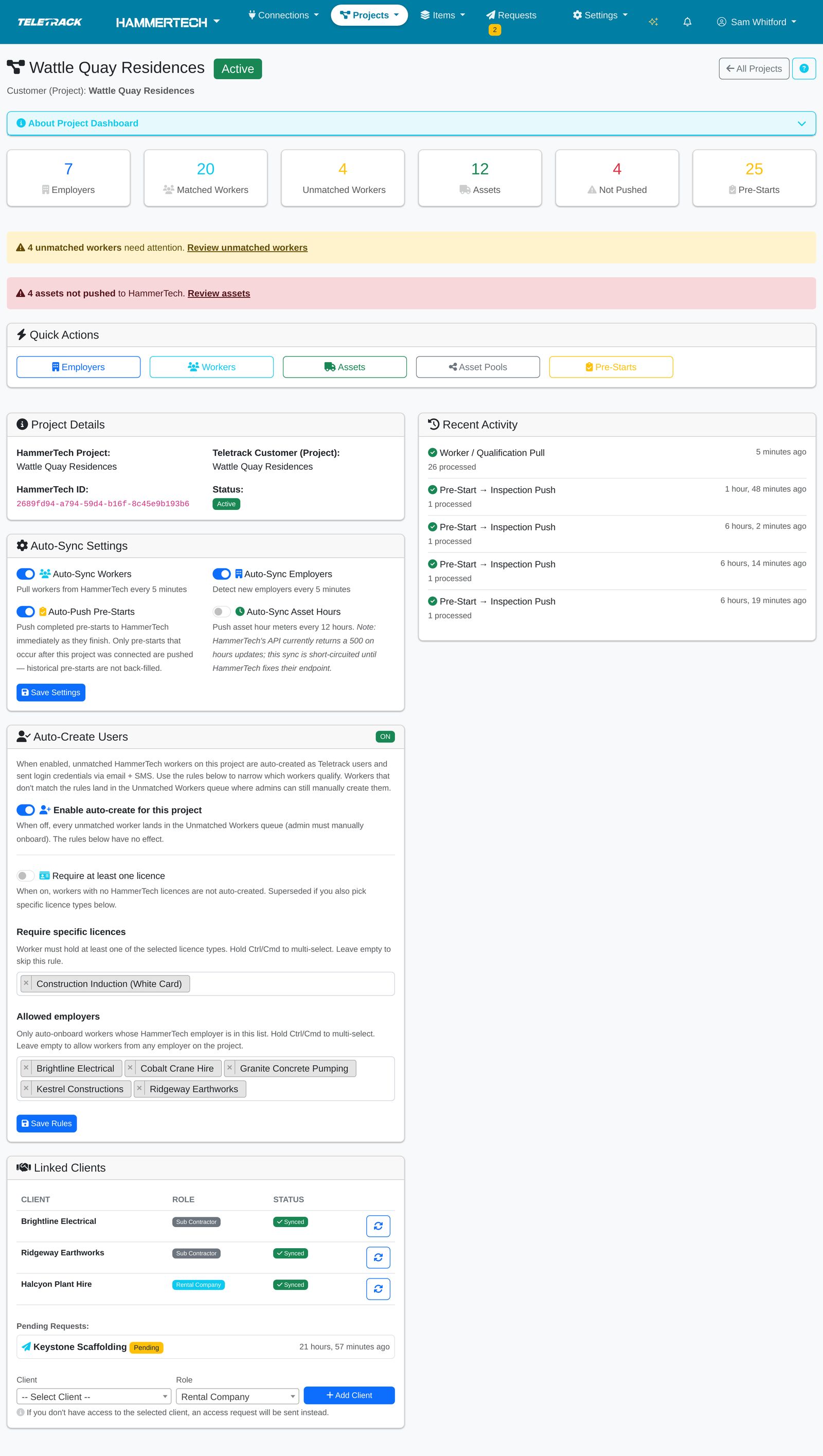Open the Role dropdown showing Rental Company
The image size is (823, 1456).
click(238, 1397)
